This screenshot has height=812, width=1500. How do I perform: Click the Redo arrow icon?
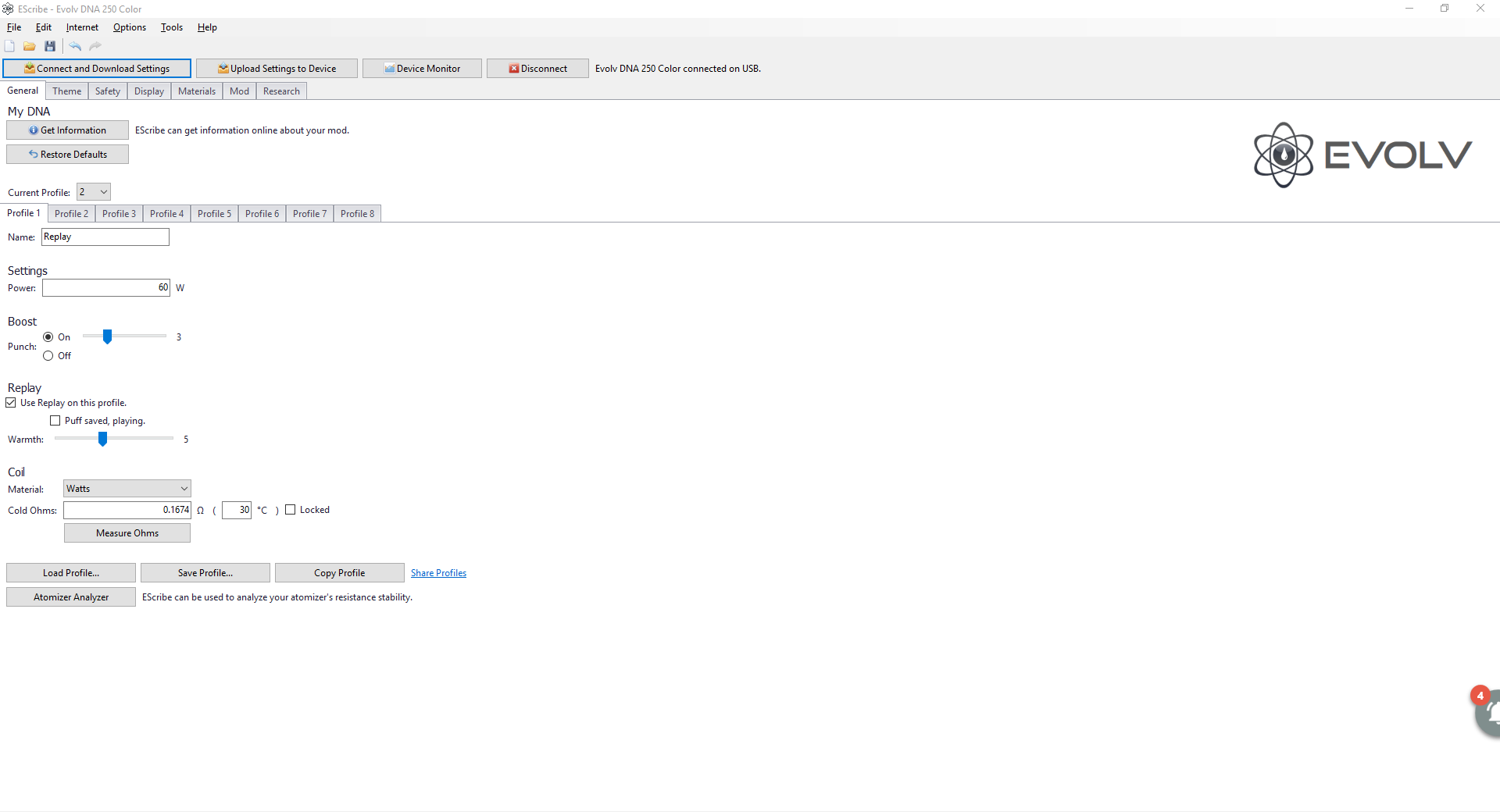(x=95, y=47)
